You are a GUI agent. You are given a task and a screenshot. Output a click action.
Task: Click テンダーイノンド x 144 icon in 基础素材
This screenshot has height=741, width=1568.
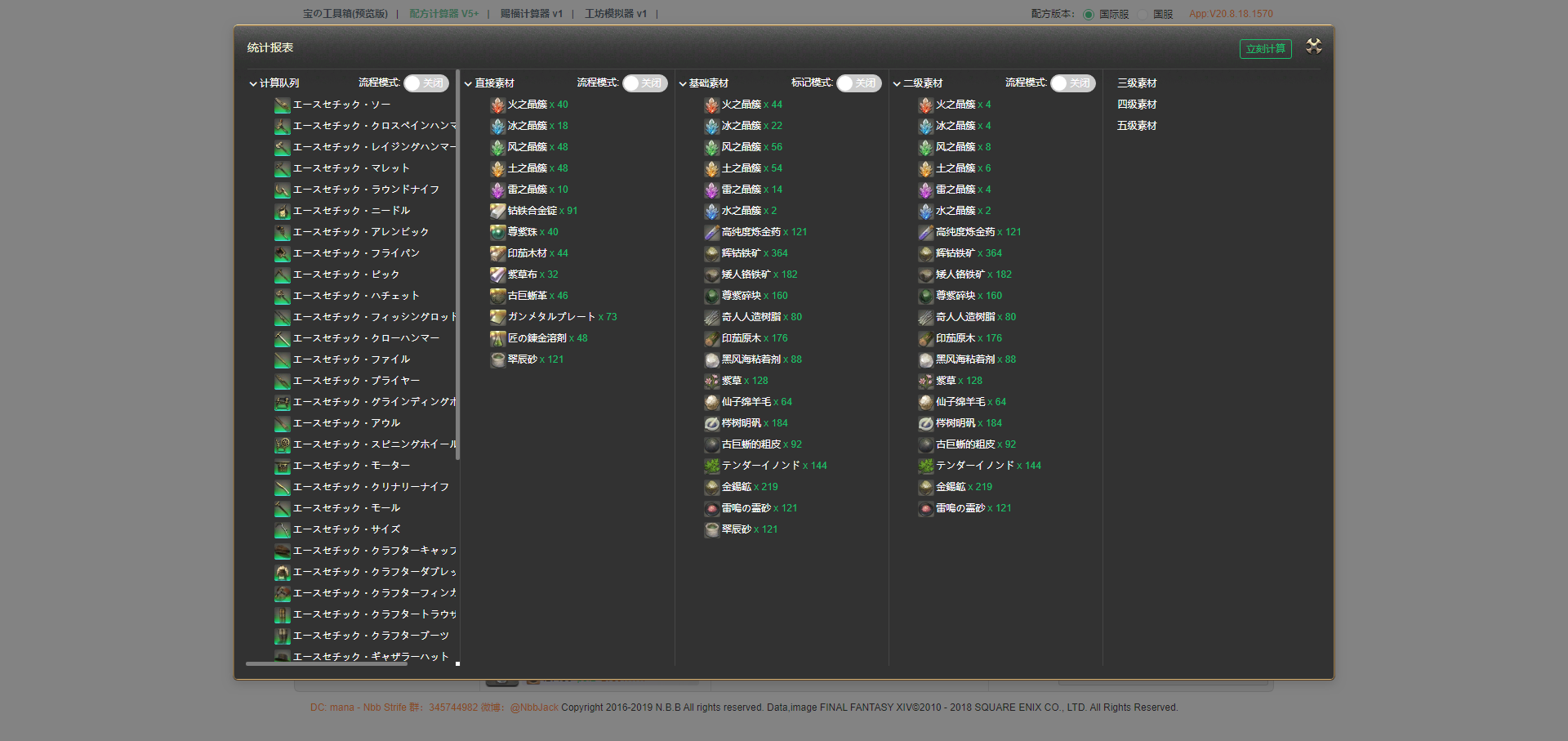[711, 466]
